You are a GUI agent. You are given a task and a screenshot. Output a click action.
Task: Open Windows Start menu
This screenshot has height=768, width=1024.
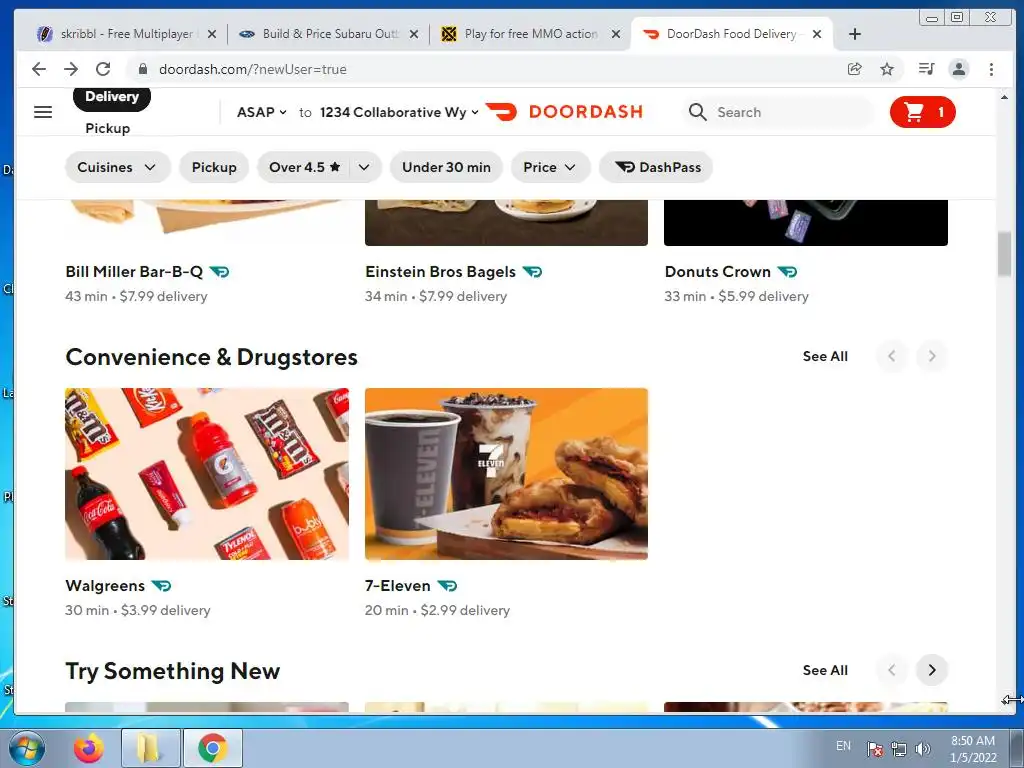[x=27, y=748]
